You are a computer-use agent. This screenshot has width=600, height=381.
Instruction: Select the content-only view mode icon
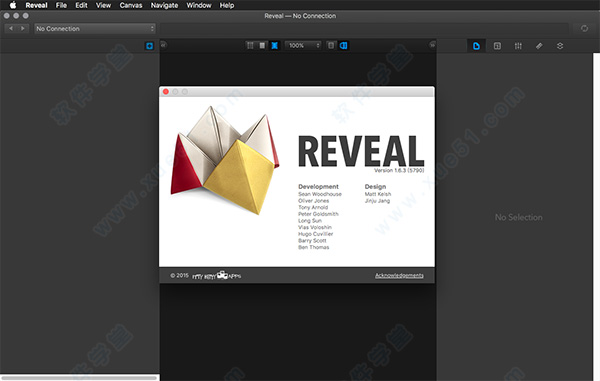[x=262, y=46]
